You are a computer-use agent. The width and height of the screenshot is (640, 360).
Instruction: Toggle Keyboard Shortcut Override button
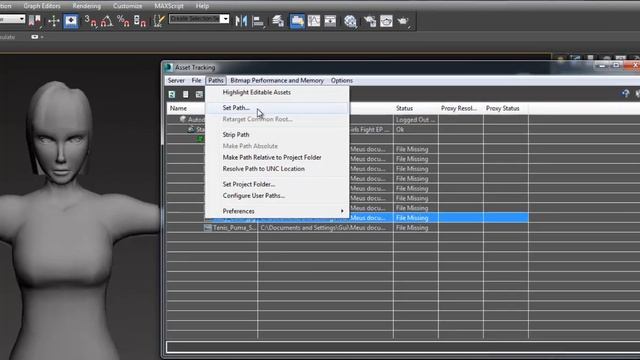pyautogui.click(x=71, y=21)
